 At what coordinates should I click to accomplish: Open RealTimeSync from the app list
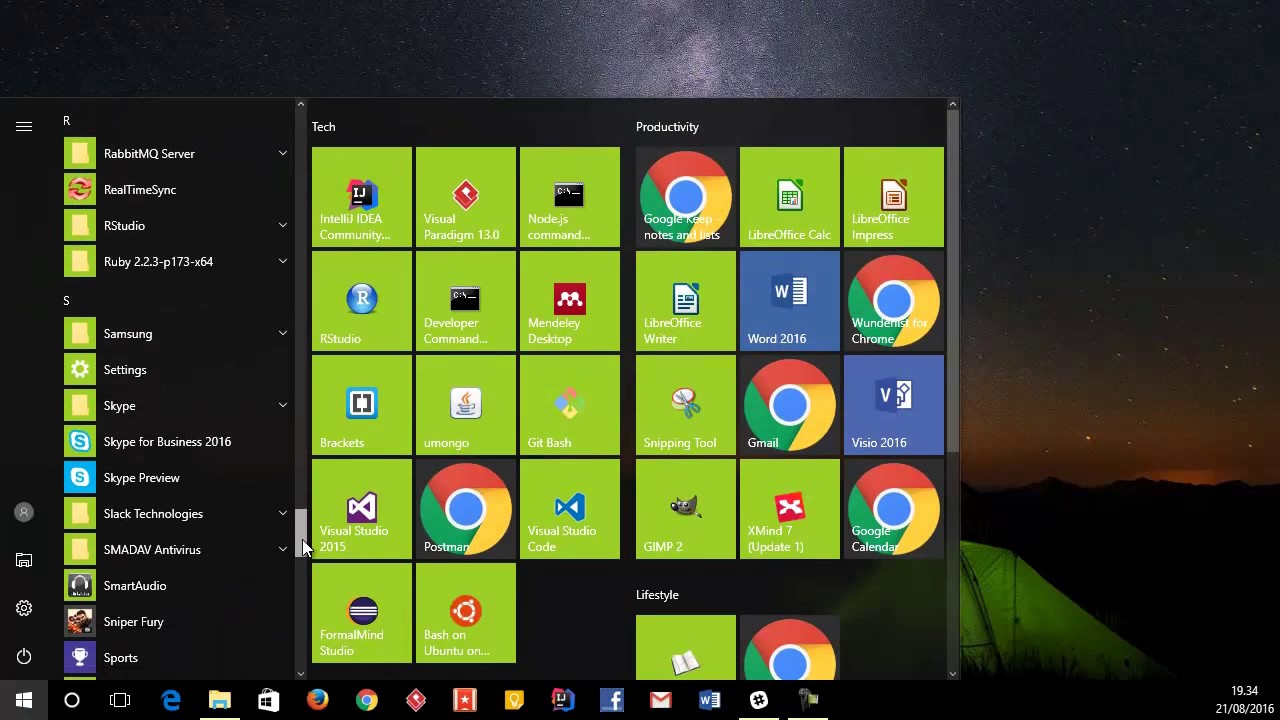[x=177, y=189]
